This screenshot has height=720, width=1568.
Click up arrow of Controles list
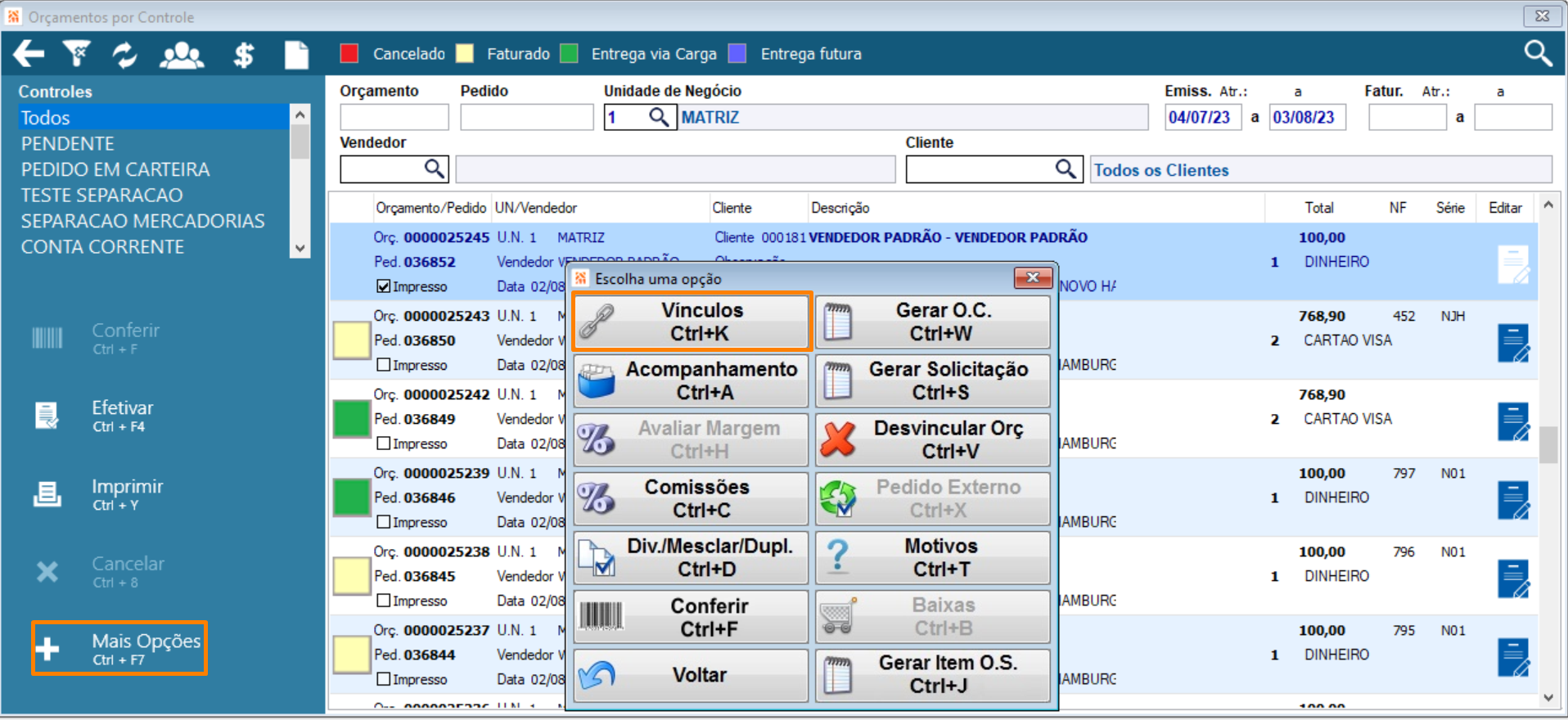(300, 115)
